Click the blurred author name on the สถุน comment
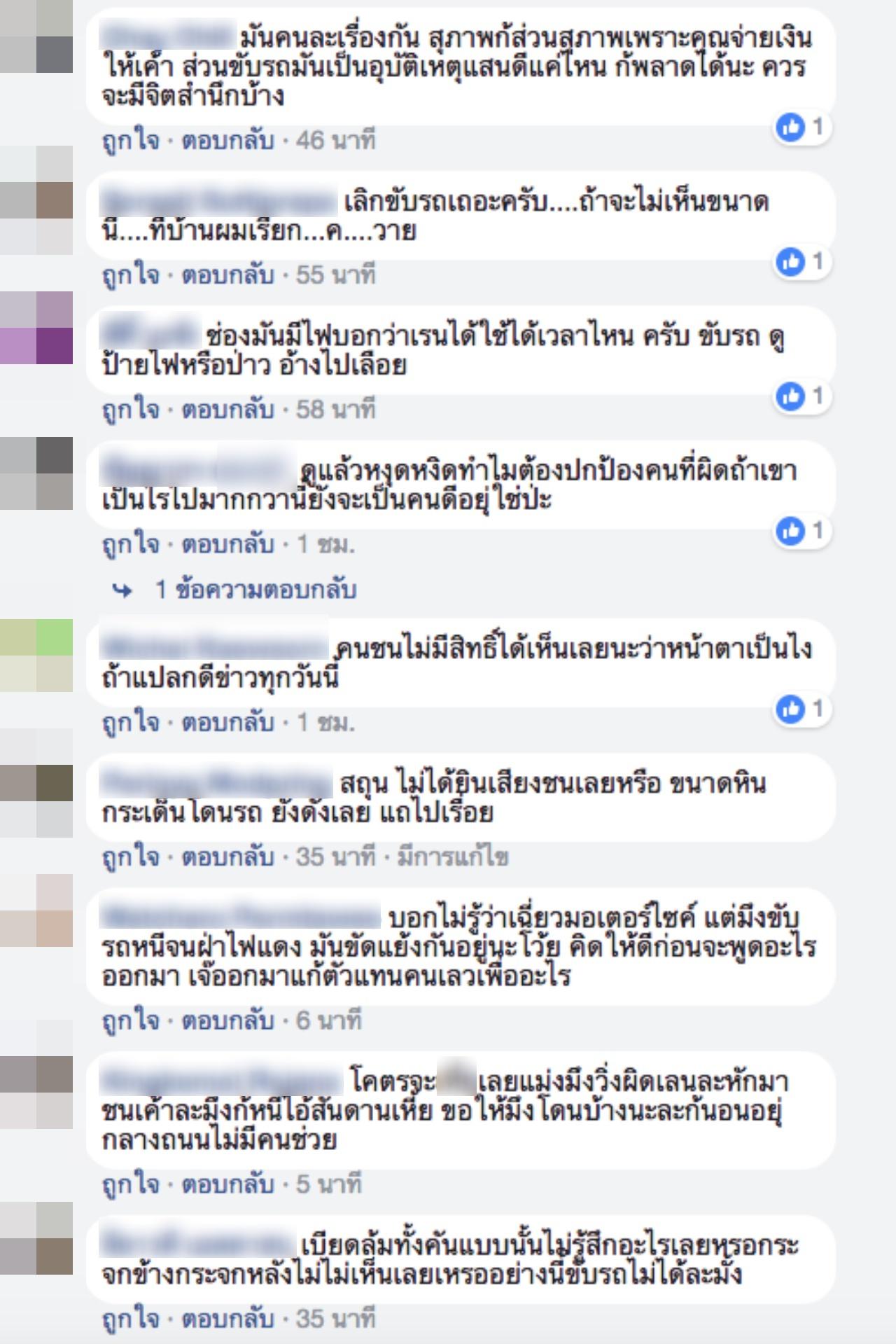This screenshot has height=1344, width=896. (216, 783)
